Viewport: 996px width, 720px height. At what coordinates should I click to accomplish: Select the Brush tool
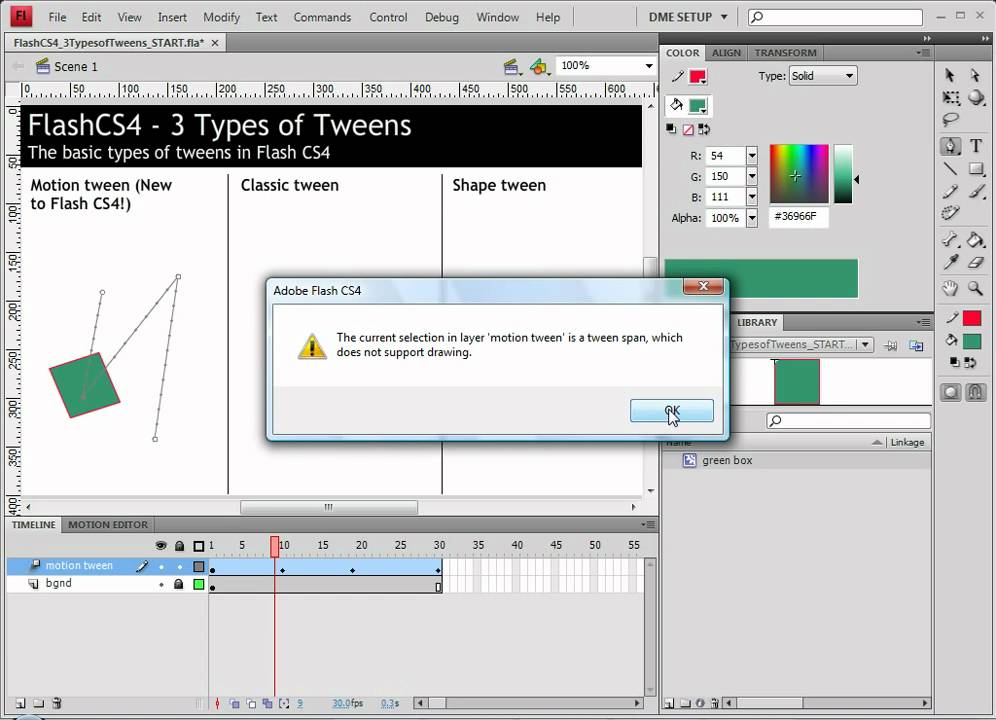point(976,191)
